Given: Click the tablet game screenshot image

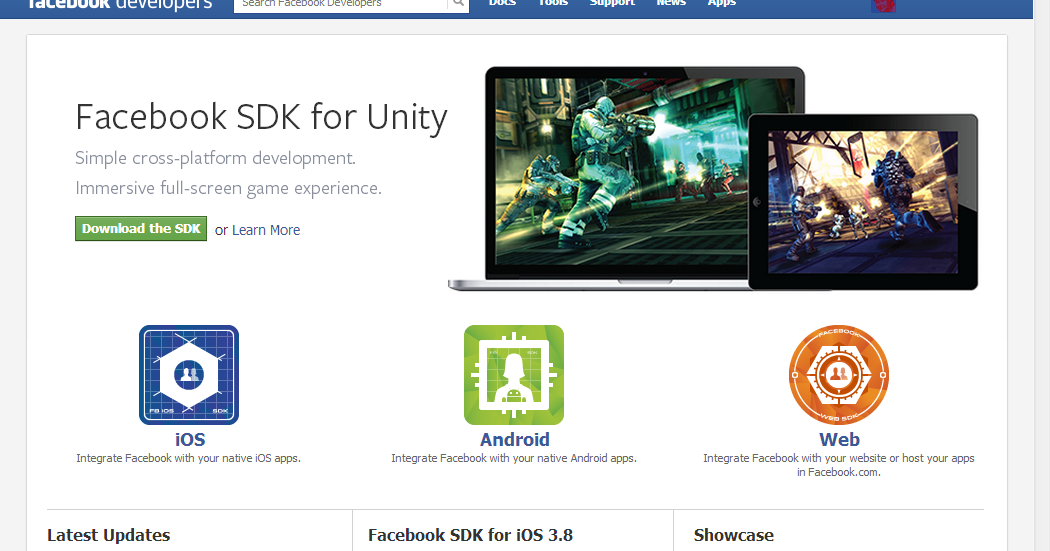Looking at the screenshot, I should (x=862, y=202).
